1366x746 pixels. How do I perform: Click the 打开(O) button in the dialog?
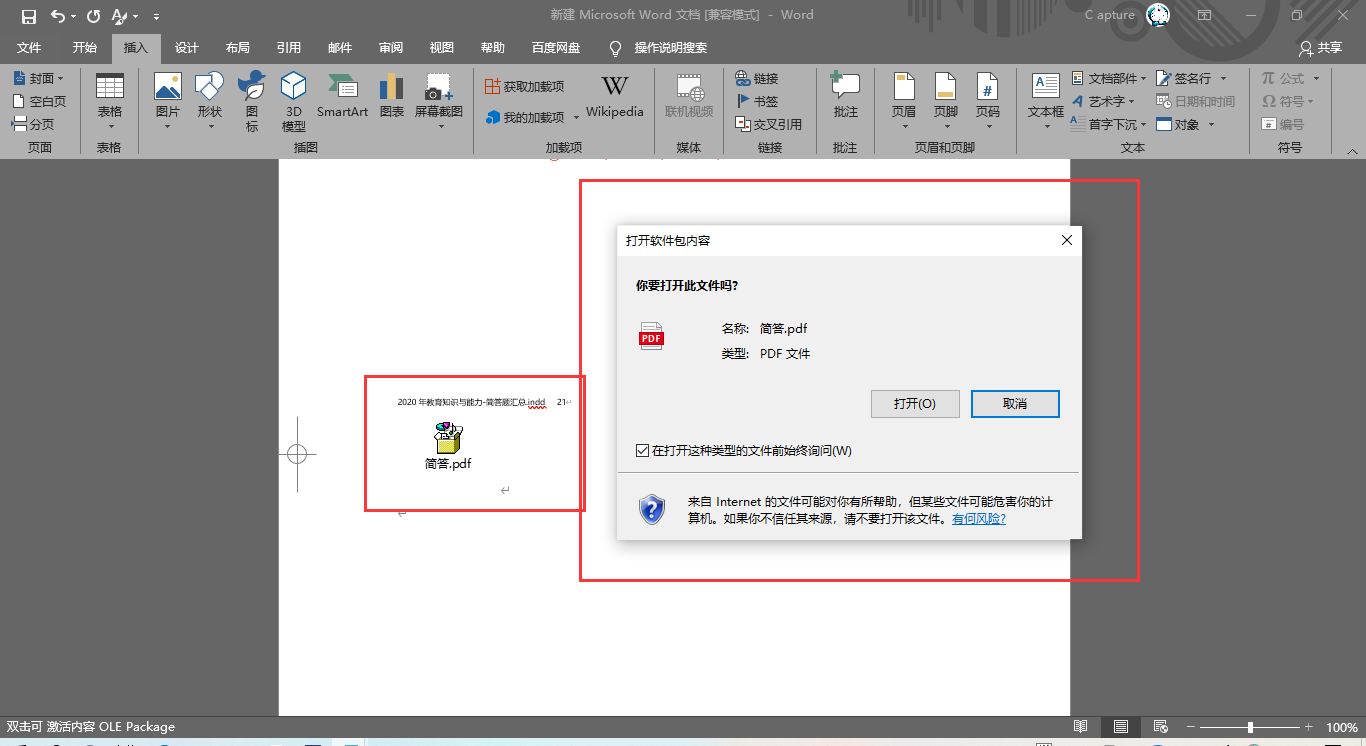click(x=915, y=404)
